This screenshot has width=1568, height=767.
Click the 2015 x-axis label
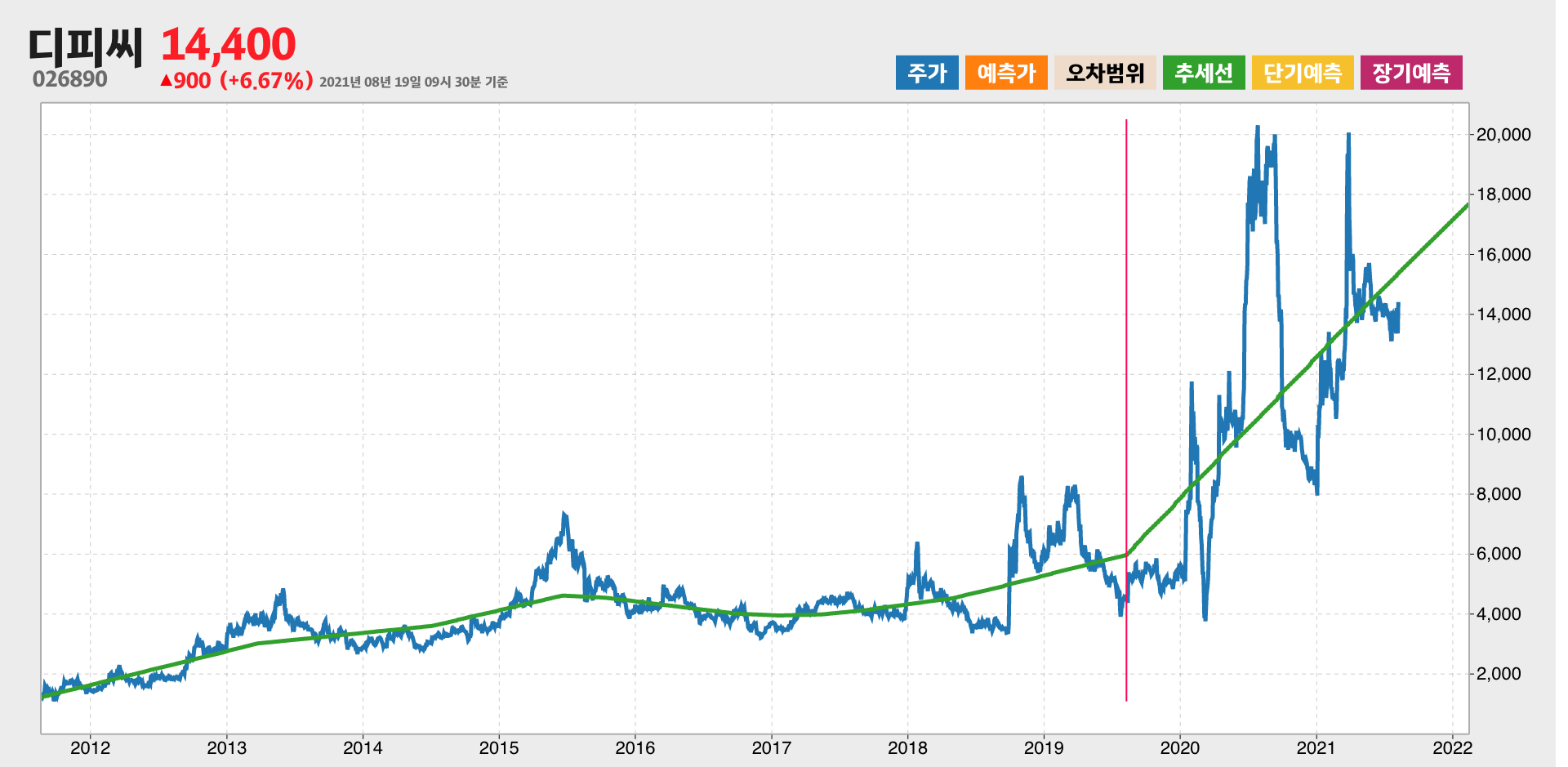point(499,747)
